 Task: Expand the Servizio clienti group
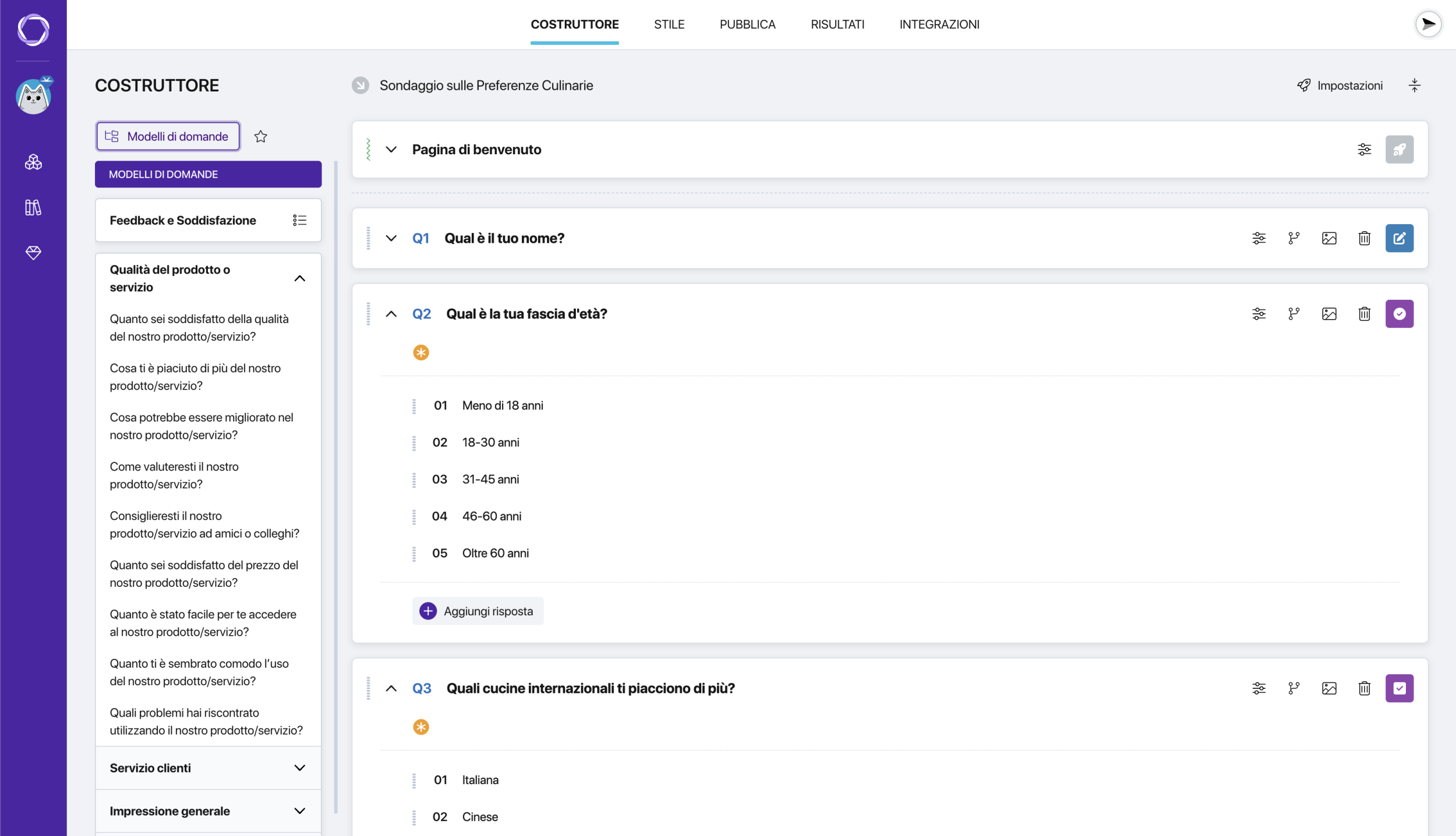299,768
